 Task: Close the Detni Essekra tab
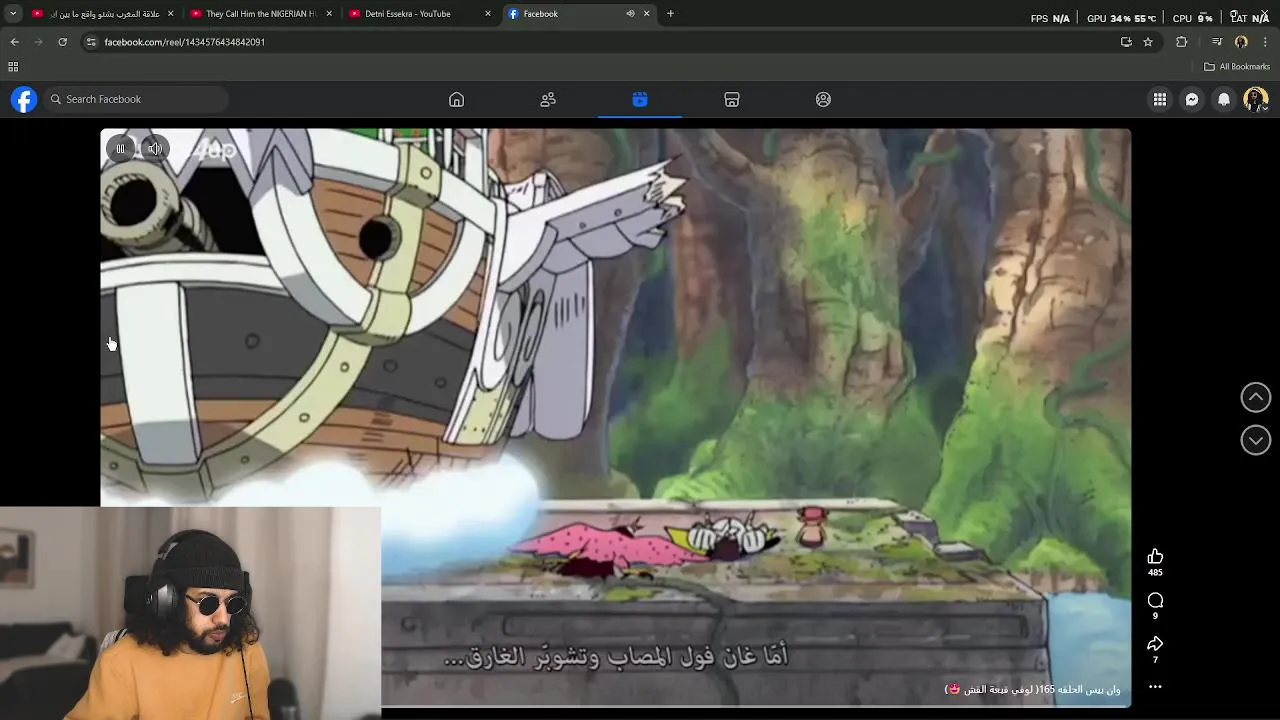coord(488,14)
